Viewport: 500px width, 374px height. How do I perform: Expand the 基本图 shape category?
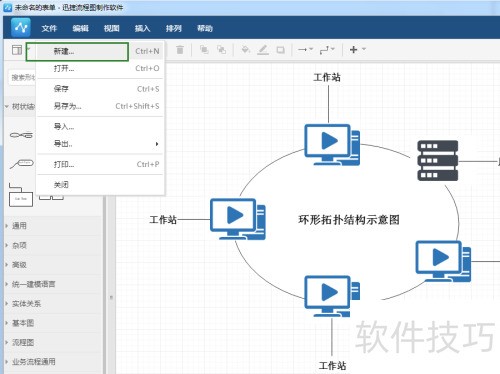click(53, 323)
